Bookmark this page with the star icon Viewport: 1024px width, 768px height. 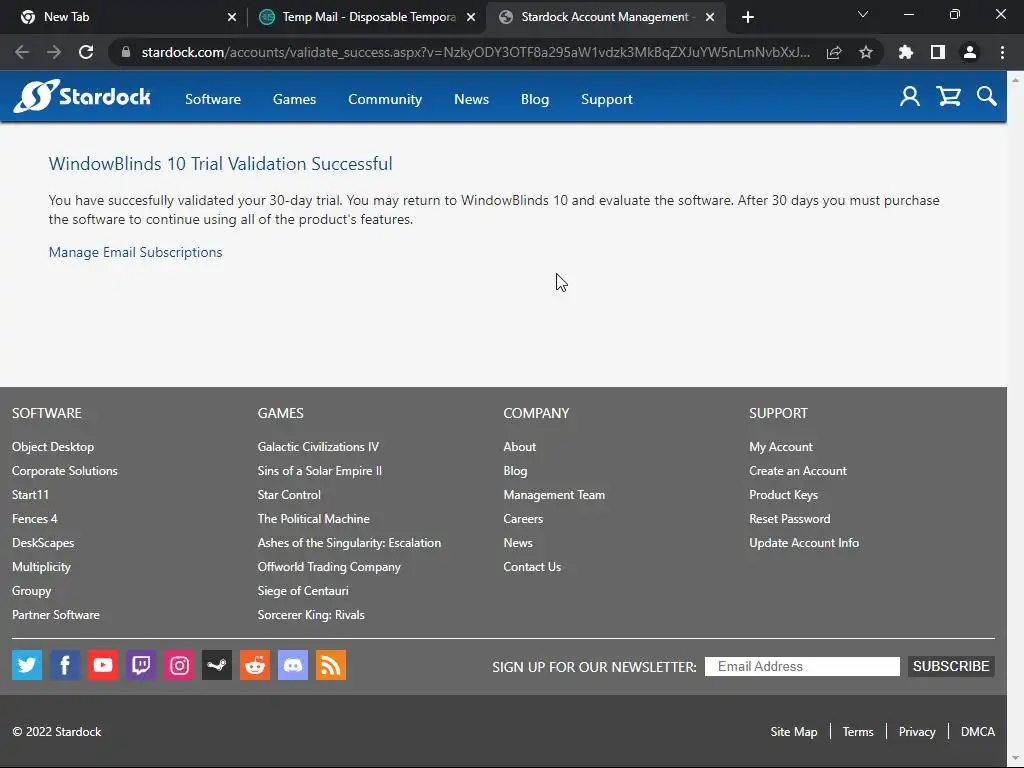[x=866, y=52]
